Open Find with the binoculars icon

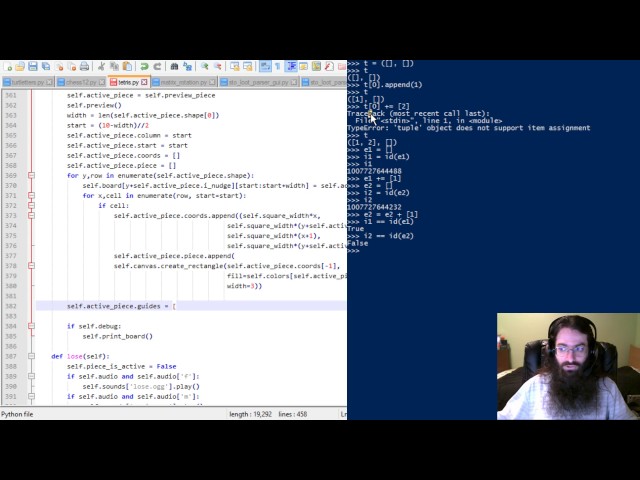174,67
